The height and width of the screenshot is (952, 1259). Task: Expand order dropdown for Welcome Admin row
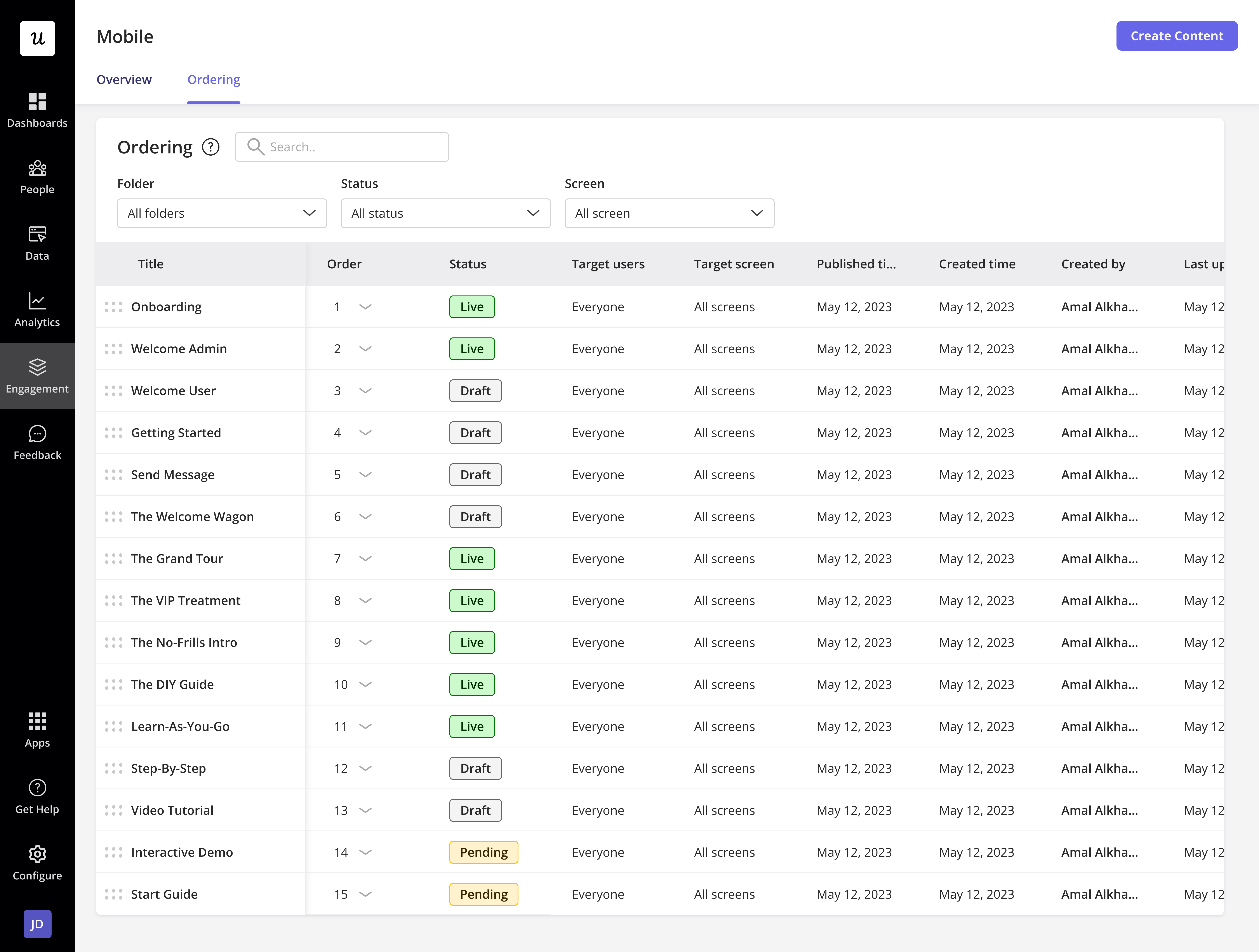(x=365, y=349)
